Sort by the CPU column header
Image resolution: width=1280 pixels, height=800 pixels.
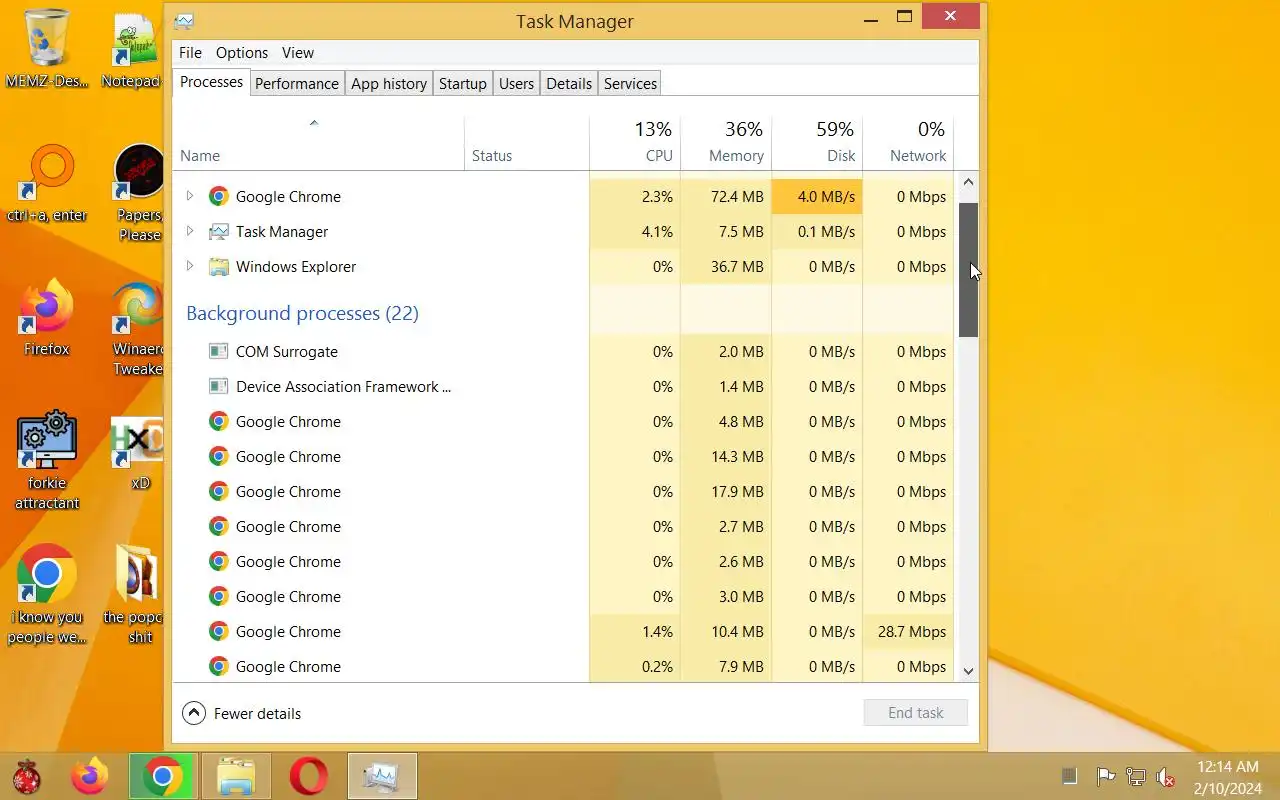tap(635, 143)
